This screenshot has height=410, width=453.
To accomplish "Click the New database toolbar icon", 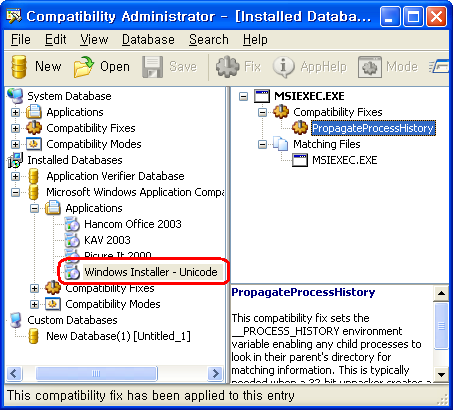I will (x=19, y=67).
